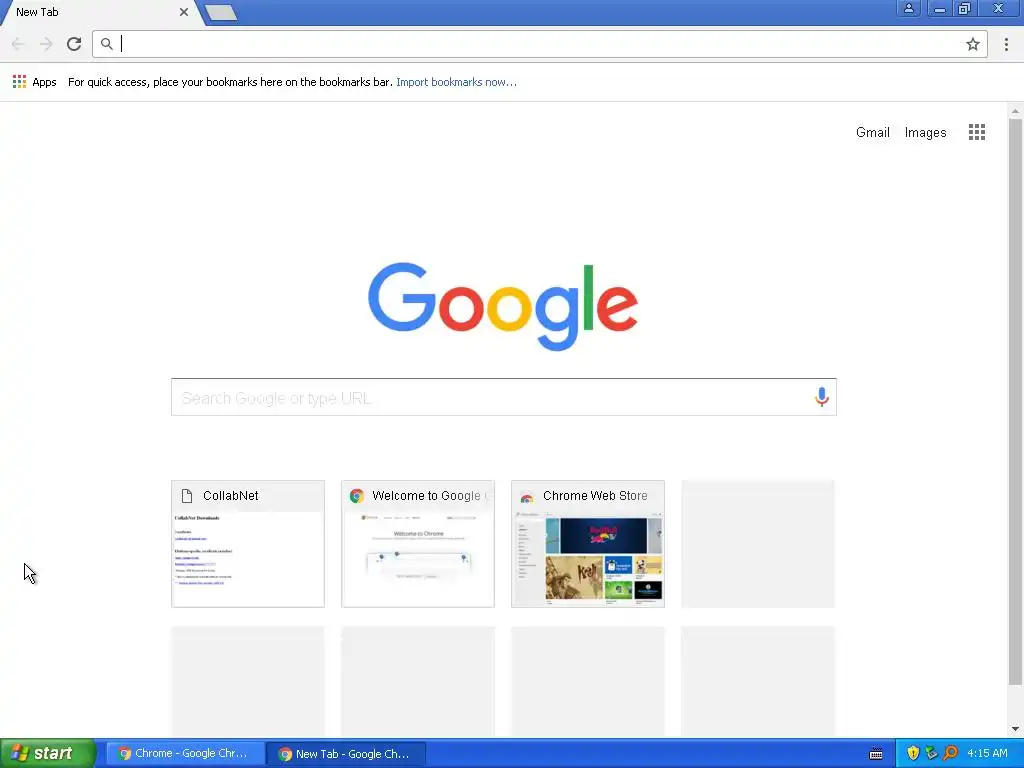Click the forward navigation arrow

click(x=46, y=44)
